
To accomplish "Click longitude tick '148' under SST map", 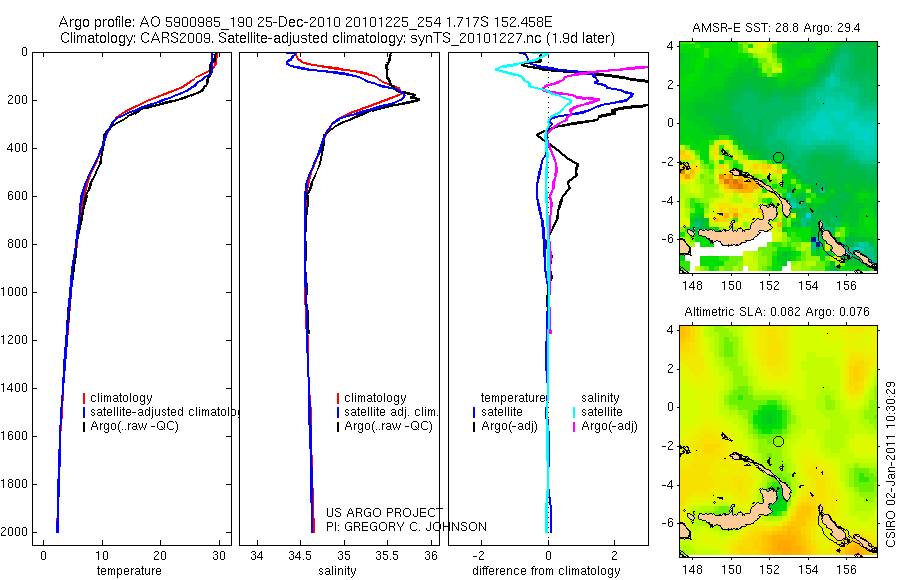I will 693,285.
